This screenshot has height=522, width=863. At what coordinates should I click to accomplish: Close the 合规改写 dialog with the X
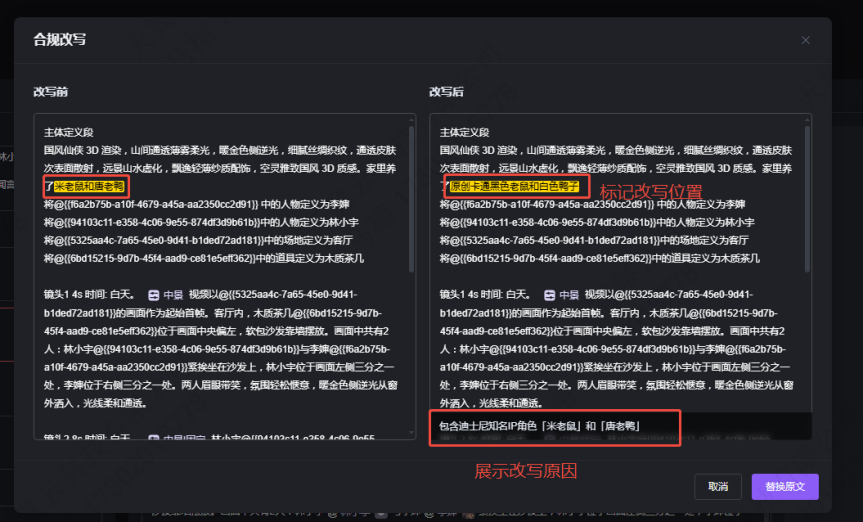click(x=805, y=40)
